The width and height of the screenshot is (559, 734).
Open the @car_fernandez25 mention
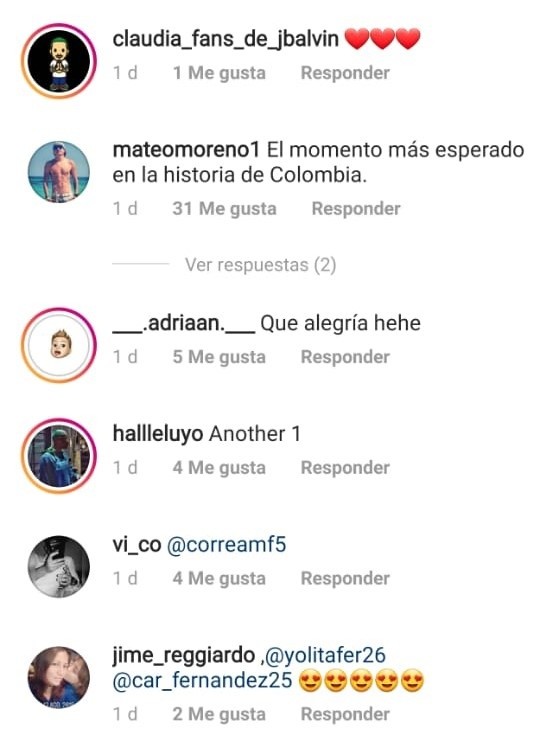(202, 681)
